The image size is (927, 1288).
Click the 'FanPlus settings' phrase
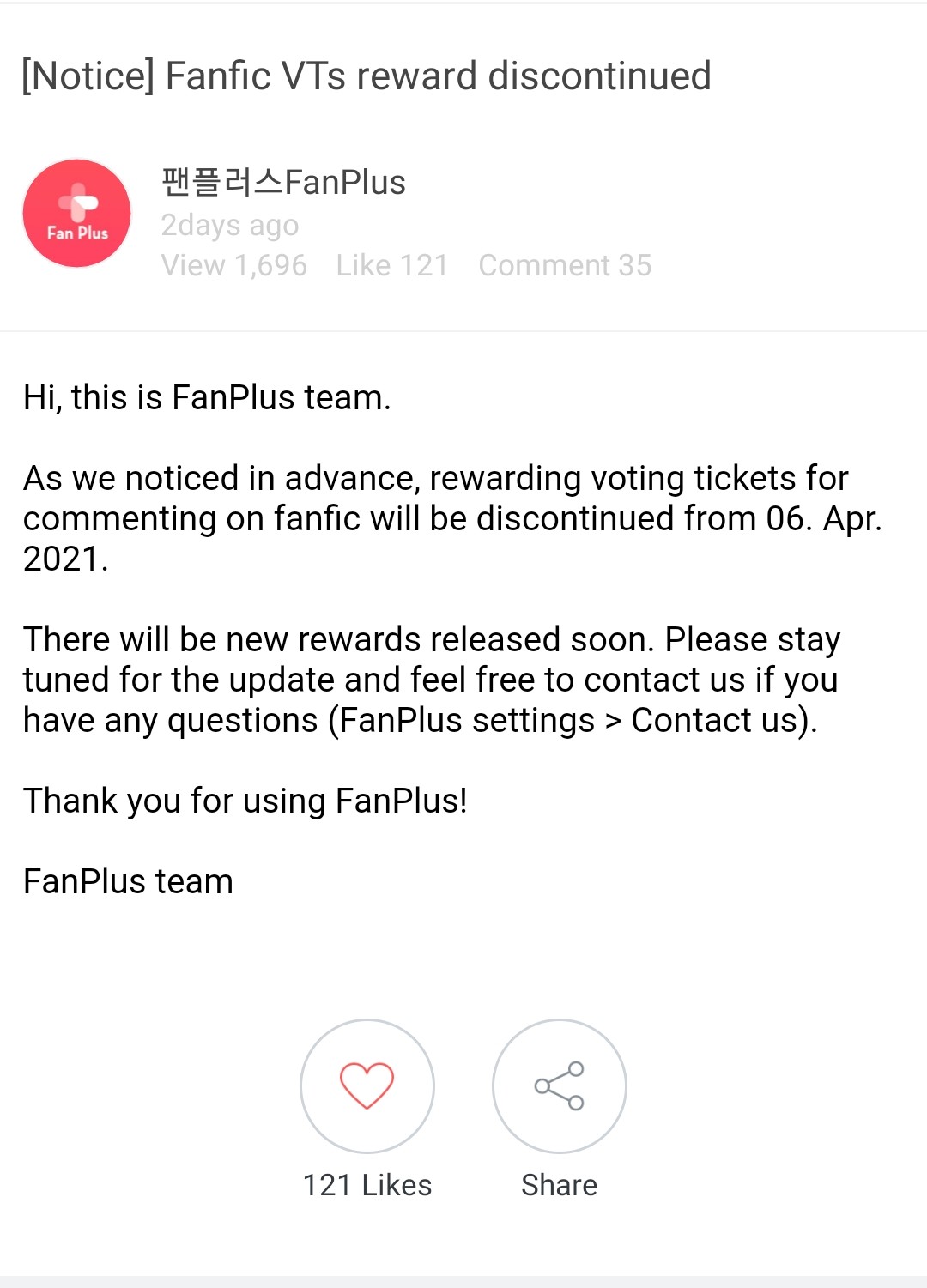coord(467,720)
